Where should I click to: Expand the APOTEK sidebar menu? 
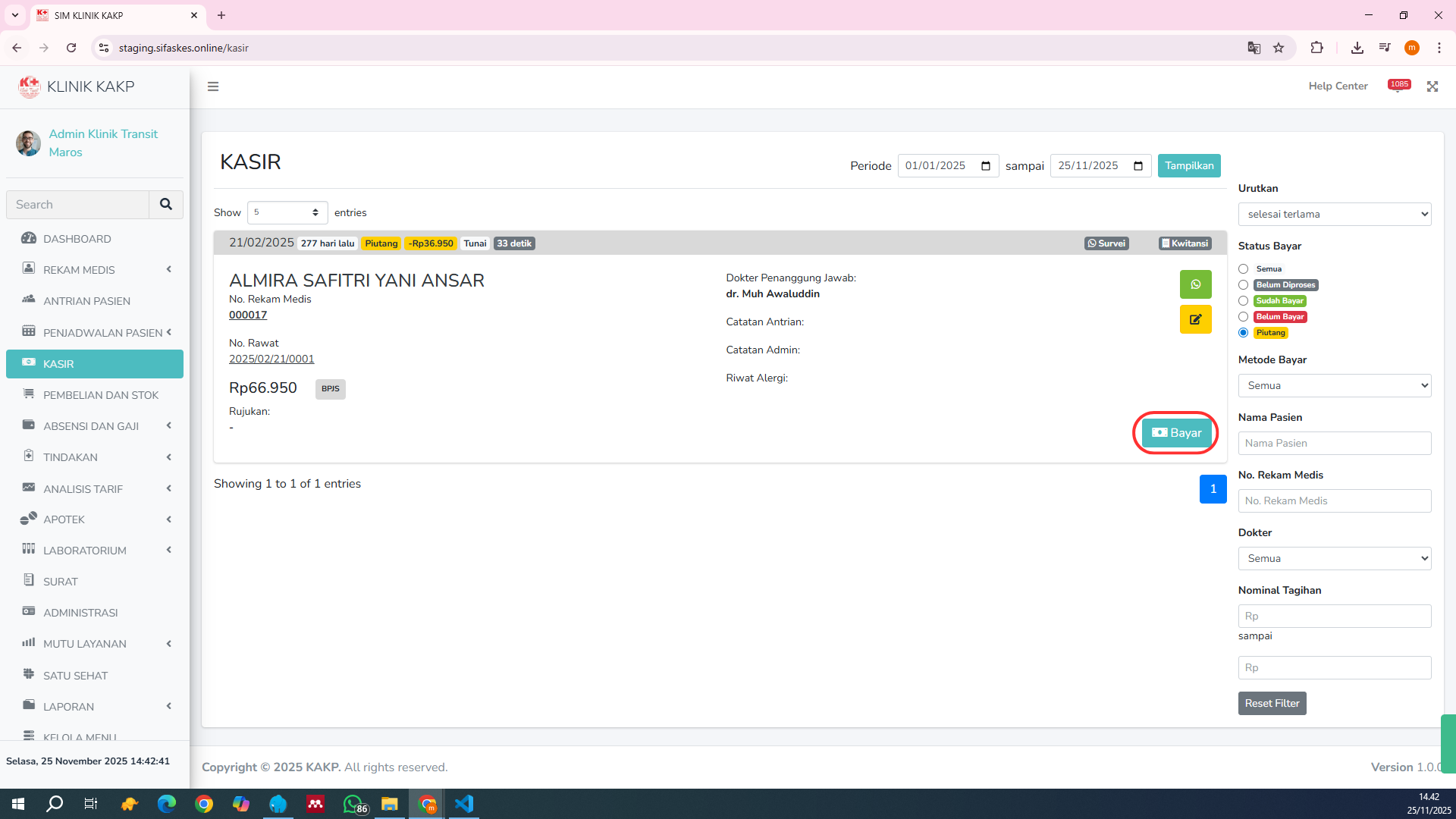[64, 519]
